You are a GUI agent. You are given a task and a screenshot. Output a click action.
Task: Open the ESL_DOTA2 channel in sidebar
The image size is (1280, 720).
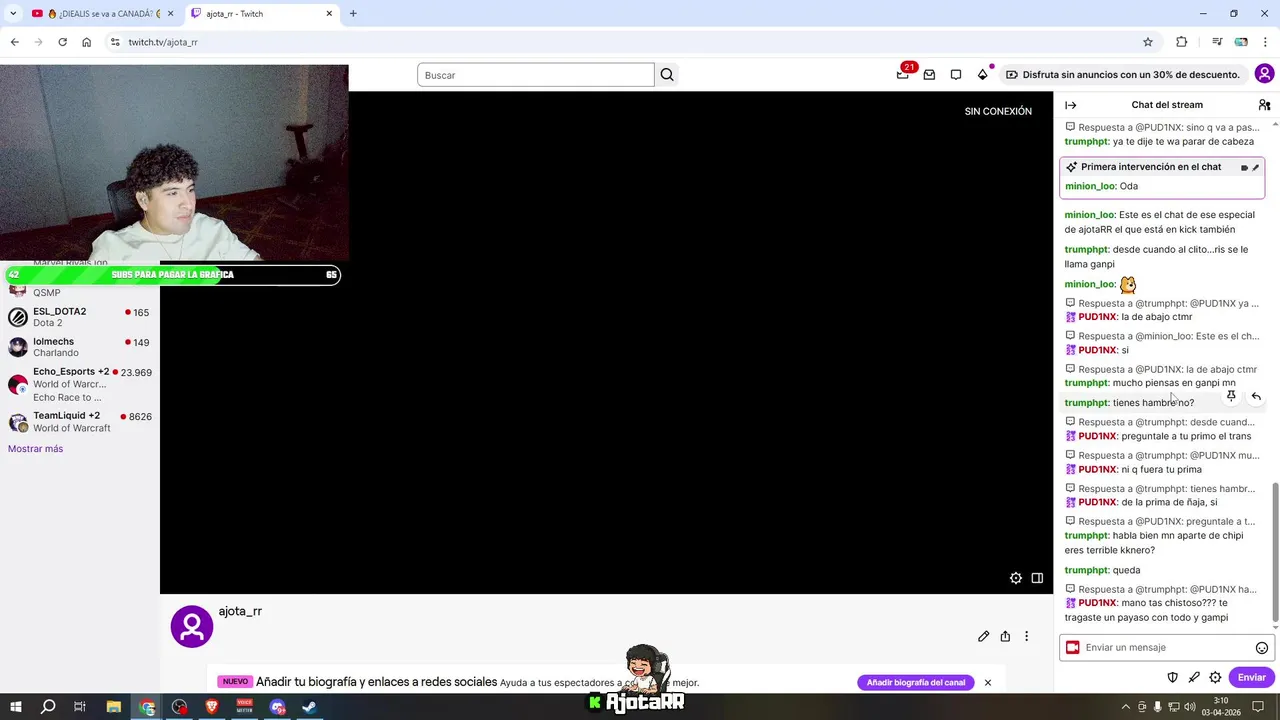pos(78,317)
